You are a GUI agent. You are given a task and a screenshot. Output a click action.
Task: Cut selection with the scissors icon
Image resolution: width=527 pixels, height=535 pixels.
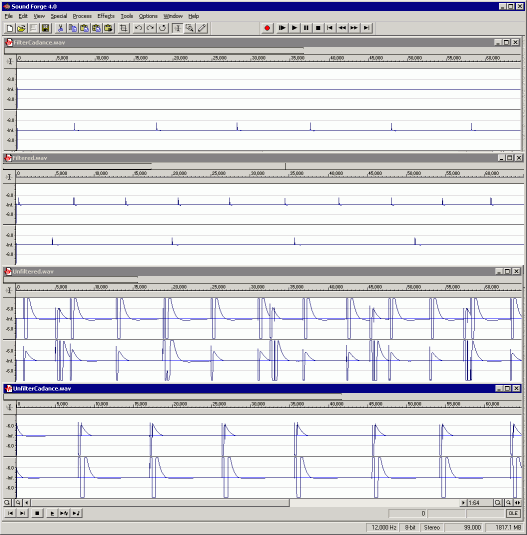pyautogui.click(x=60, y=28)
